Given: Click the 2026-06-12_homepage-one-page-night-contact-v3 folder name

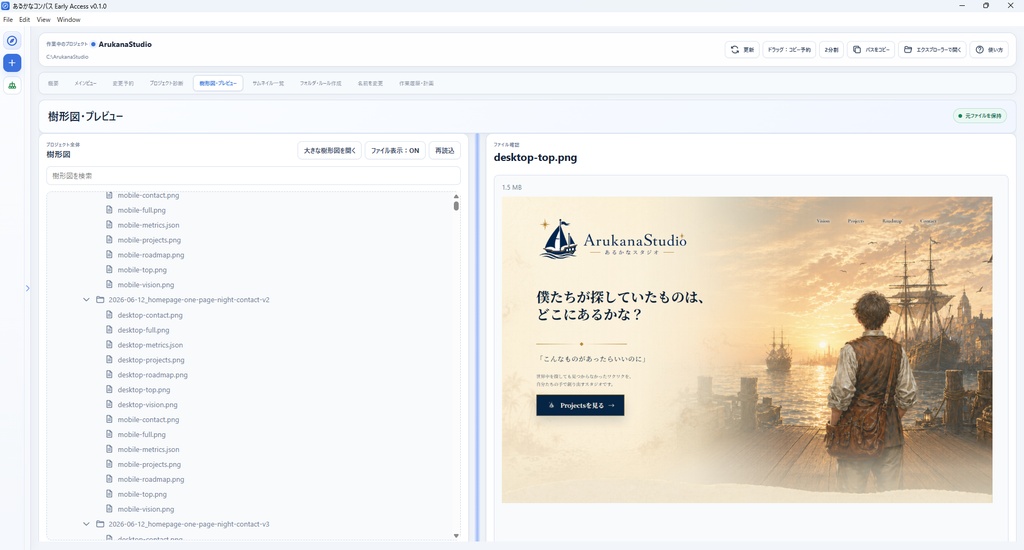Looking at the screenshot, I should (189, 524).
